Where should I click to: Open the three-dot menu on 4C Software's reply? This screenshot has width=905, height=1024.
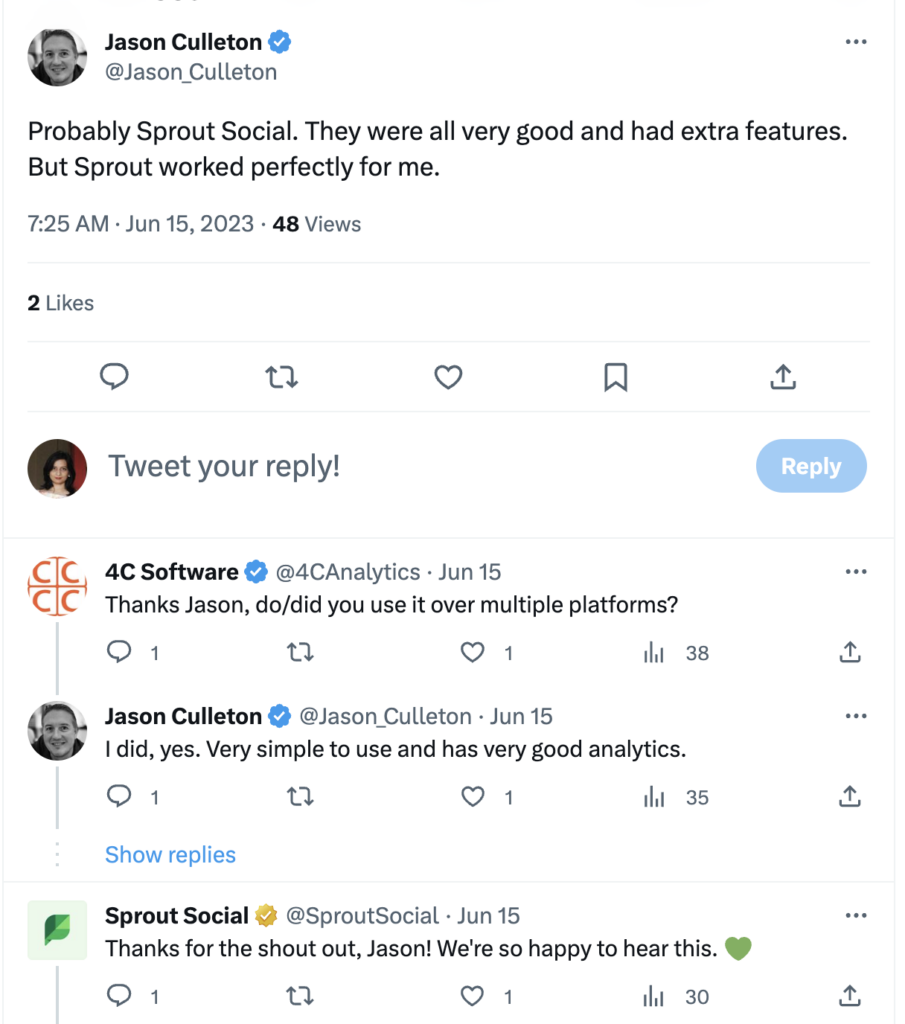856,572
